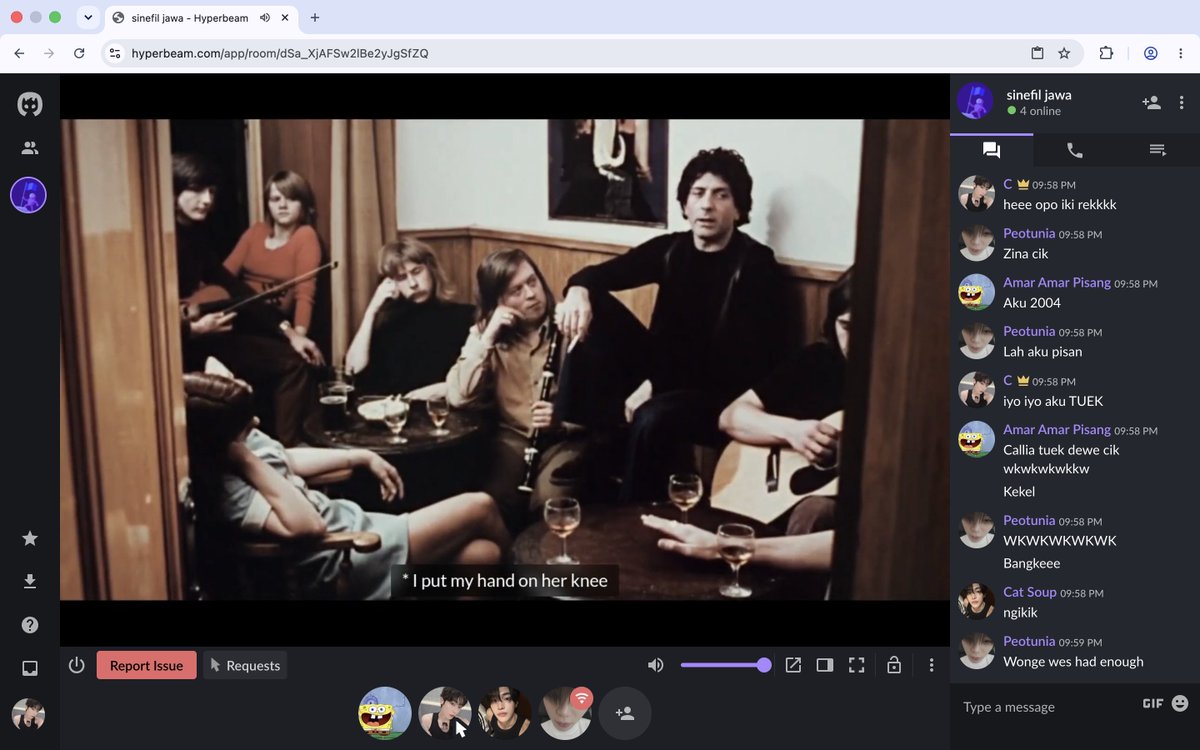Viewport: 1200px width, 750px height.
Task: Switch to the playlist queue tab
Action: click(x=1158, y=150)
